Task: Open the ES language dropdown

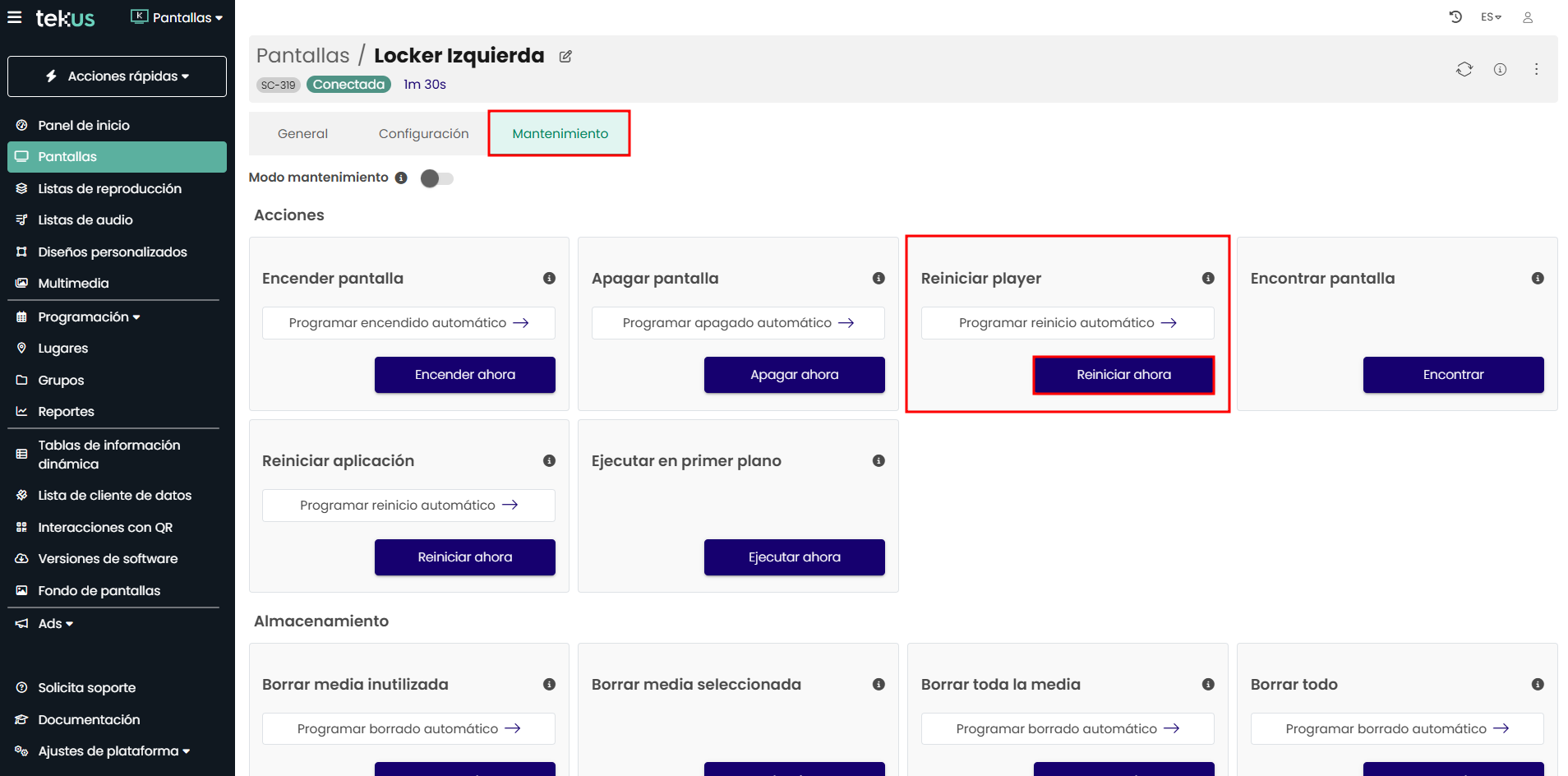Action: tap(1491, 17)
